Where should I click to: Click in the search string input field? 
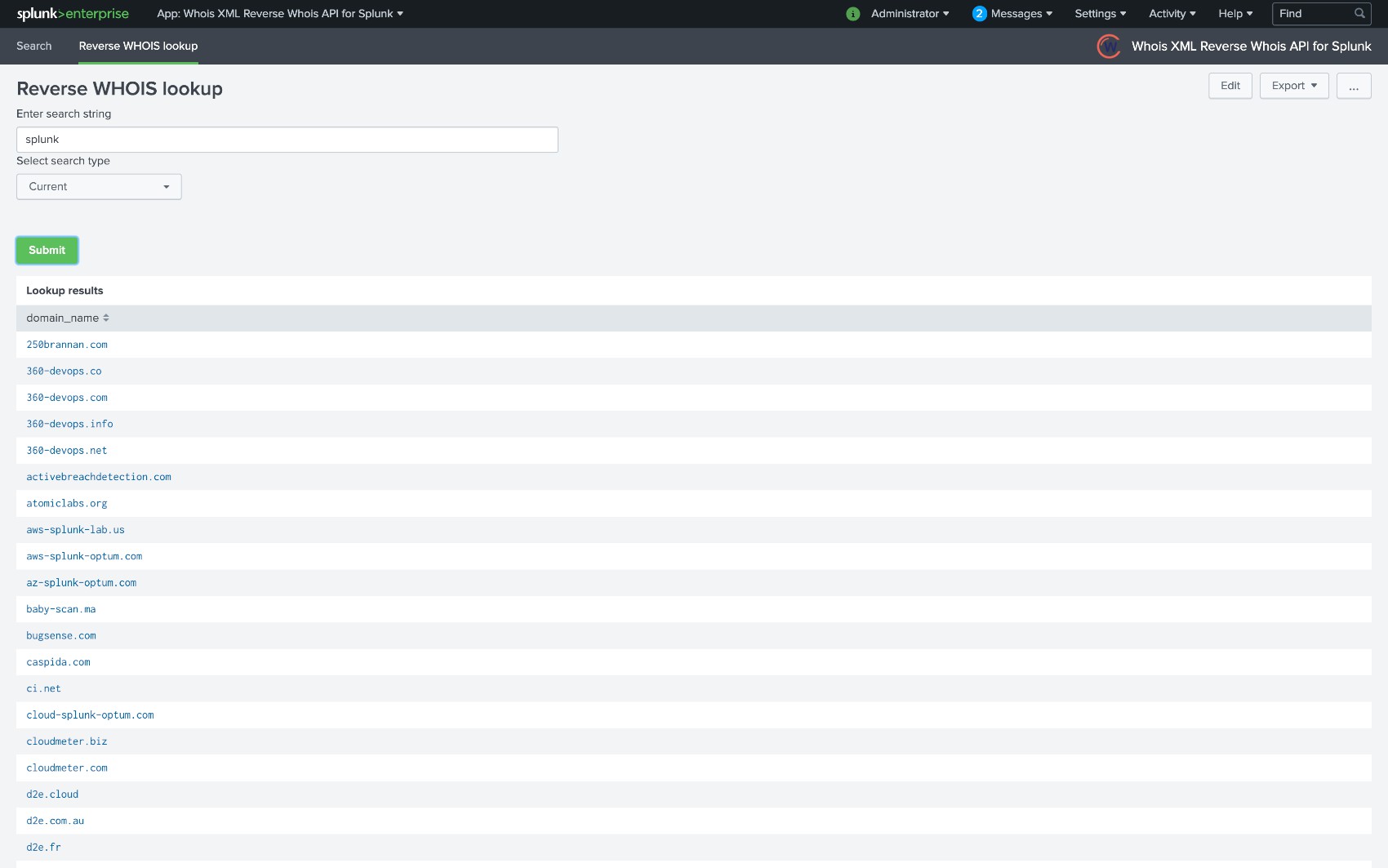[x=287, y=140]
